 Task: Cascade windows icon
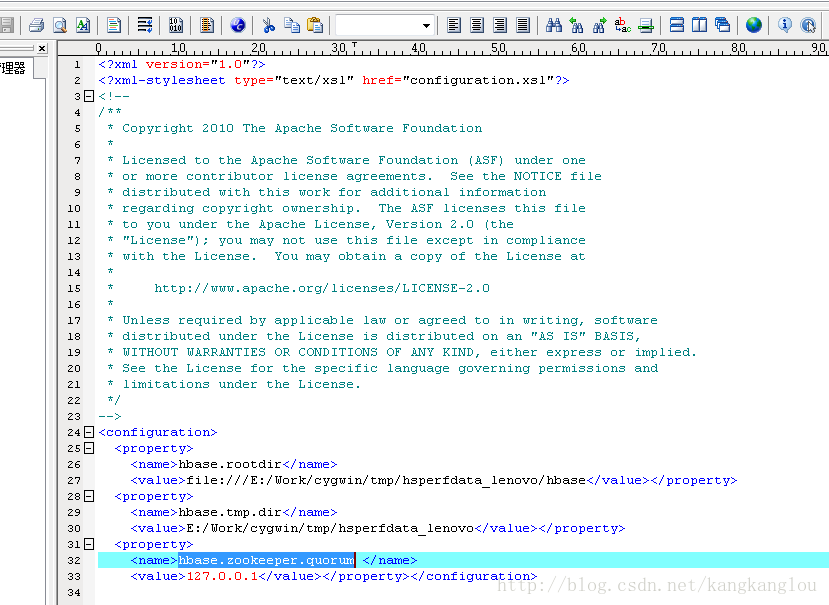pos(722,25)
